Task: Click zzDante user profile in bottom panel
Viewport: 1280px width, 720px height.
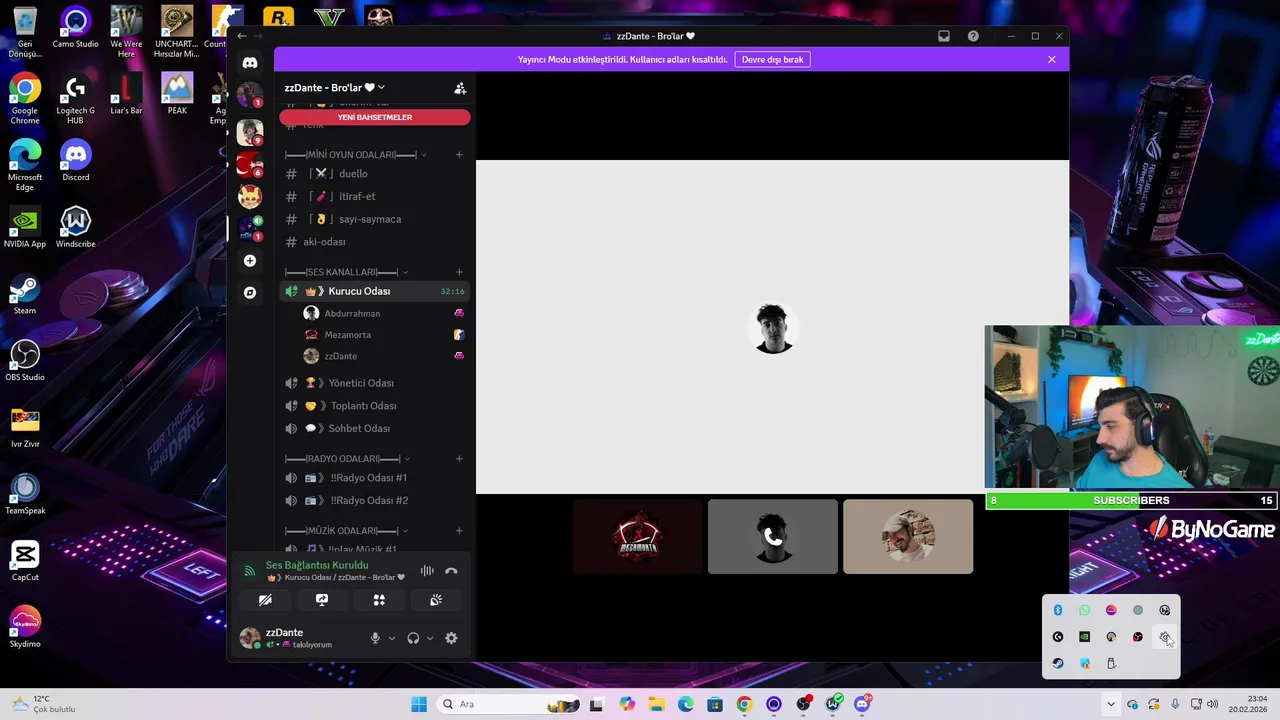Action: point(300,638)
